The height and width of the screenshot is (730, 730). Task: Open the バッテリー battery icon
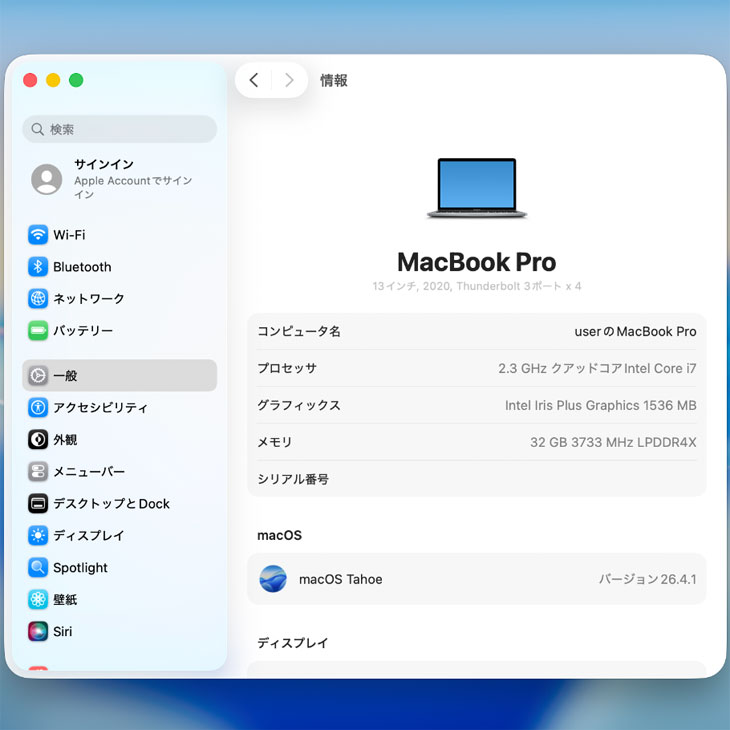click(x=38, y=331)
